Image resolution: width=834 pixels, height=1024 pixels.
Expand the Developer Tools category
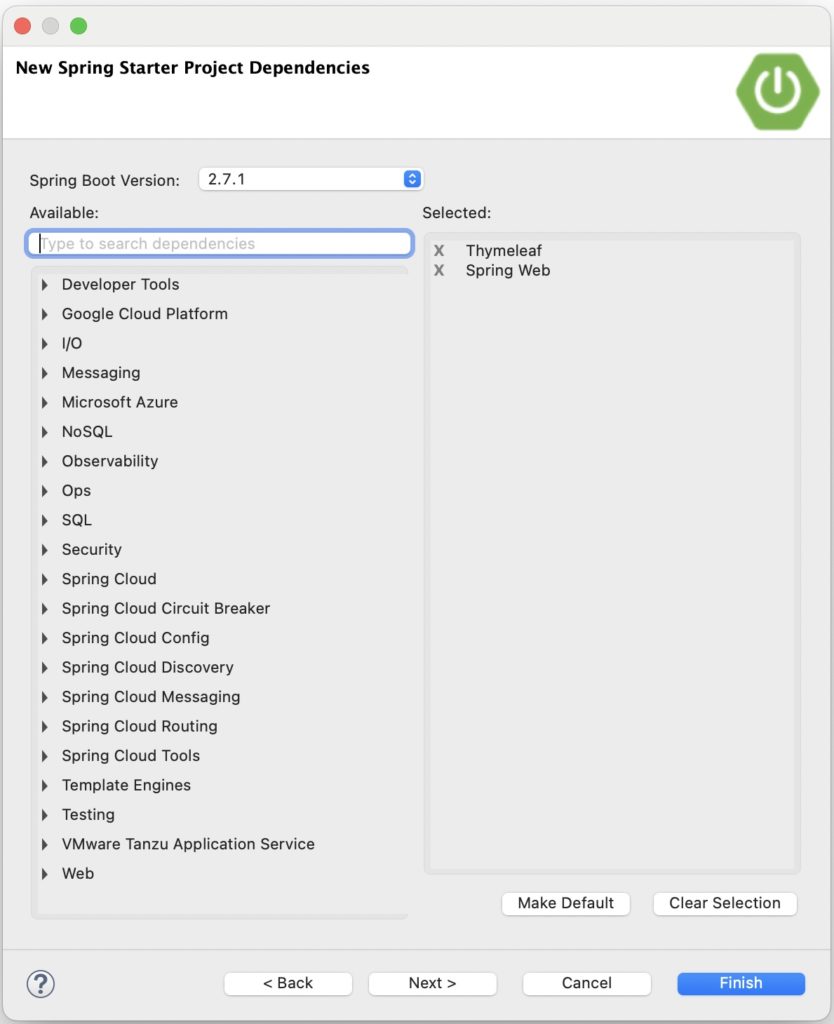pos(45,285)
